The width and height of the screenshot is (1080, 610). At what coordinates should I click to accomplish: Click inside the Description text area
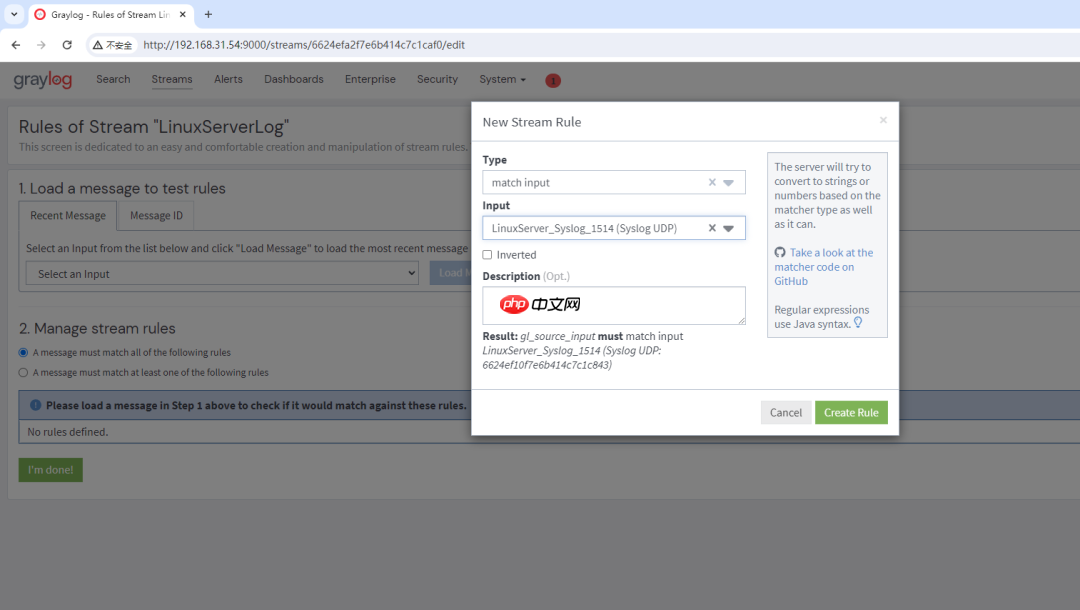[614, 305]
